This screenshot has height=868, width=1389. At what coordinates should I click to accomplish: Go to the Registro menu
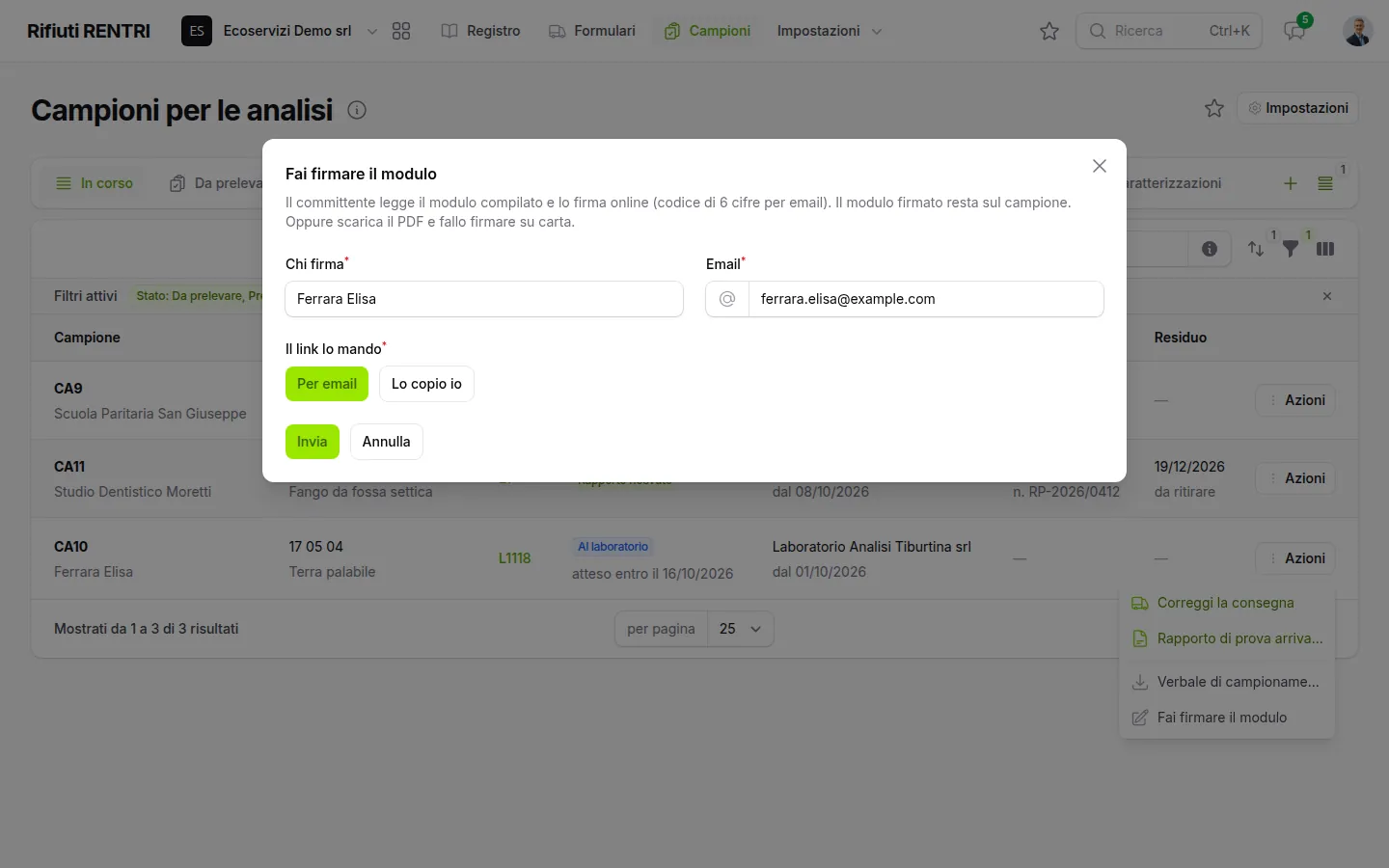coord(480,31)
